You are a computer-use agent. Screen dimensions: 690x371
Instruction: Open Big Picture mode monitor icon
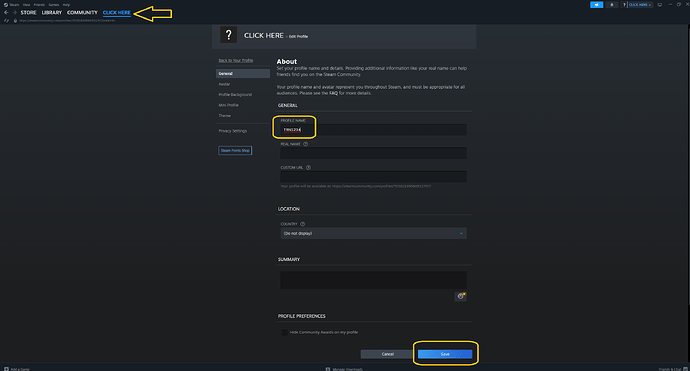(x=660, y=4)
